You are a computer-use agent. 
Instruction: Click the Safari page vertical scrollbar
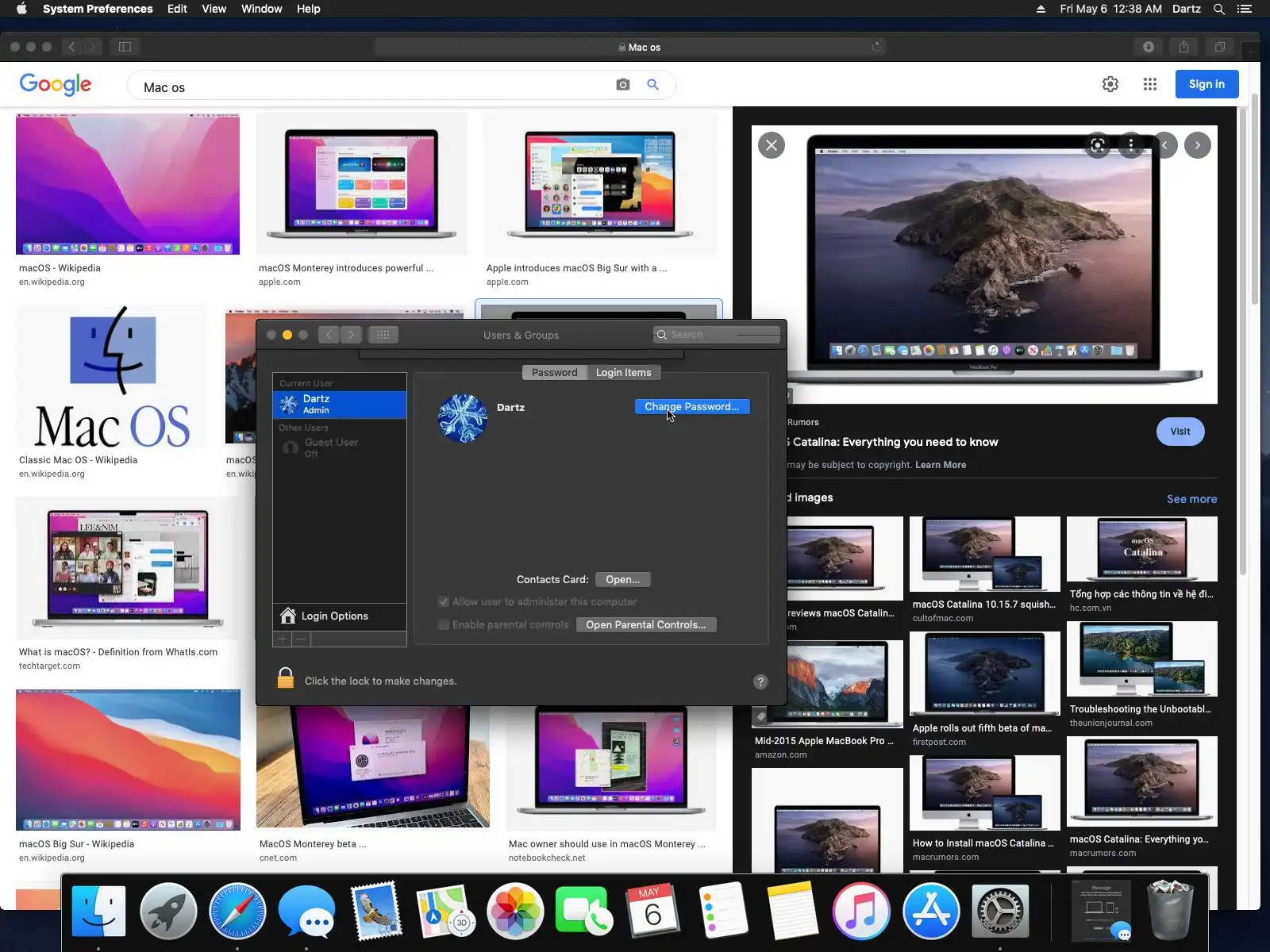click(1255, 200)
